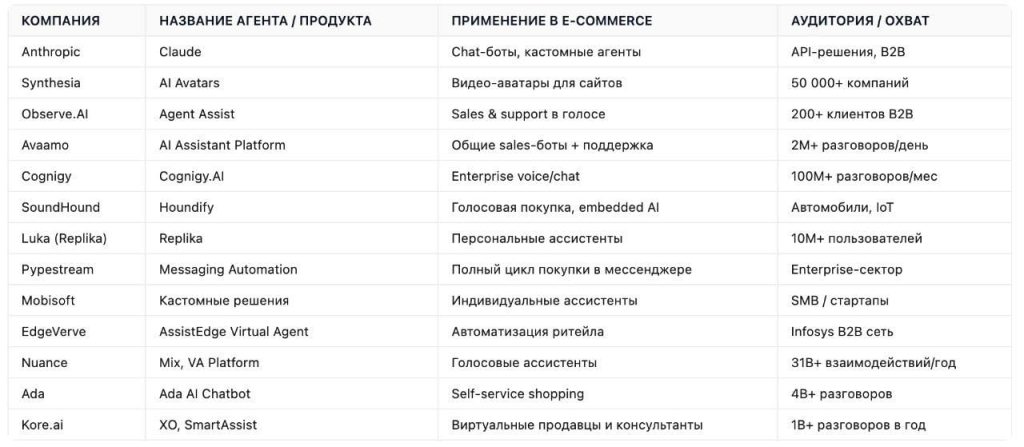Select the Anthropic company cell
Viewport: 1024px width, 447px height.
51,51
